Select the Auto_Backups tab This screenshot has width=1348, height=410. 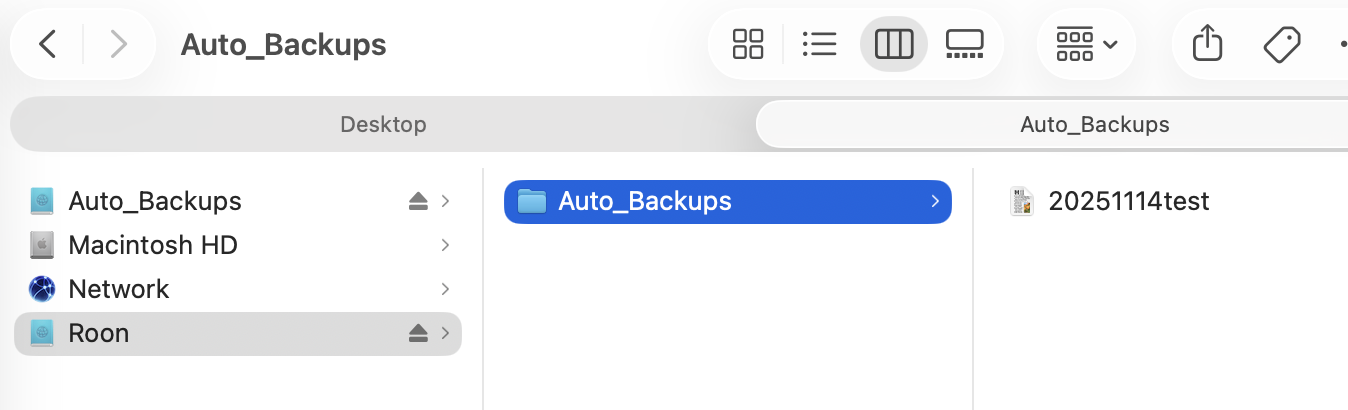[x=1094, y=125]
